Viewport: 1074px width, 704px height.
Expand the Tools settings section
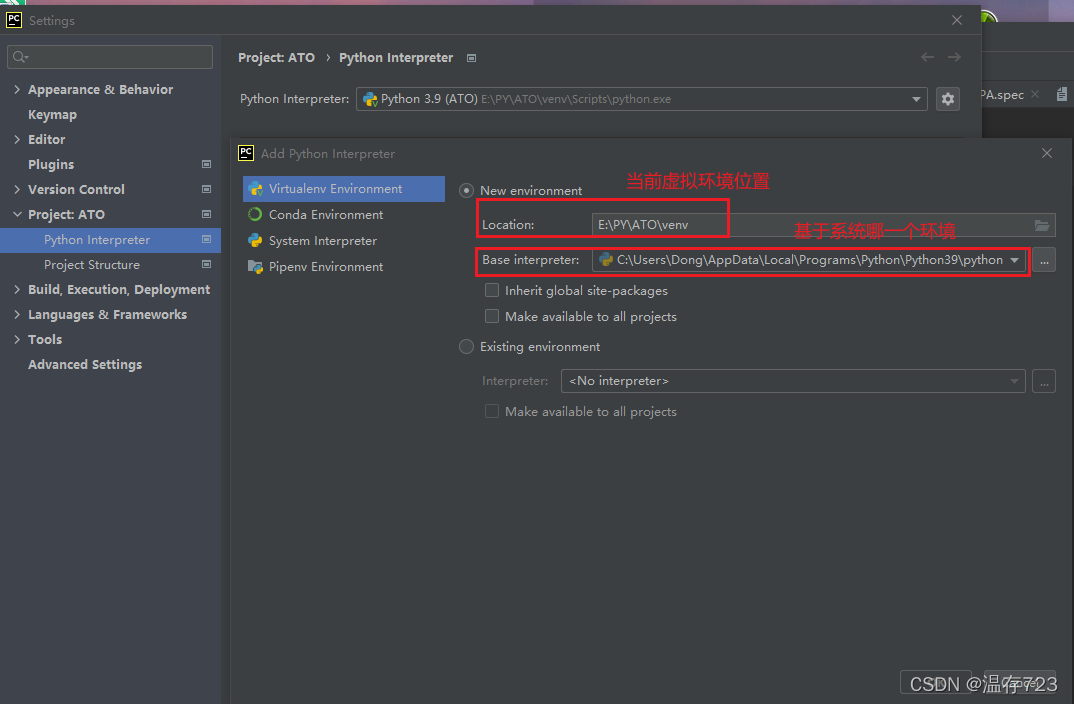pos(17,339)
